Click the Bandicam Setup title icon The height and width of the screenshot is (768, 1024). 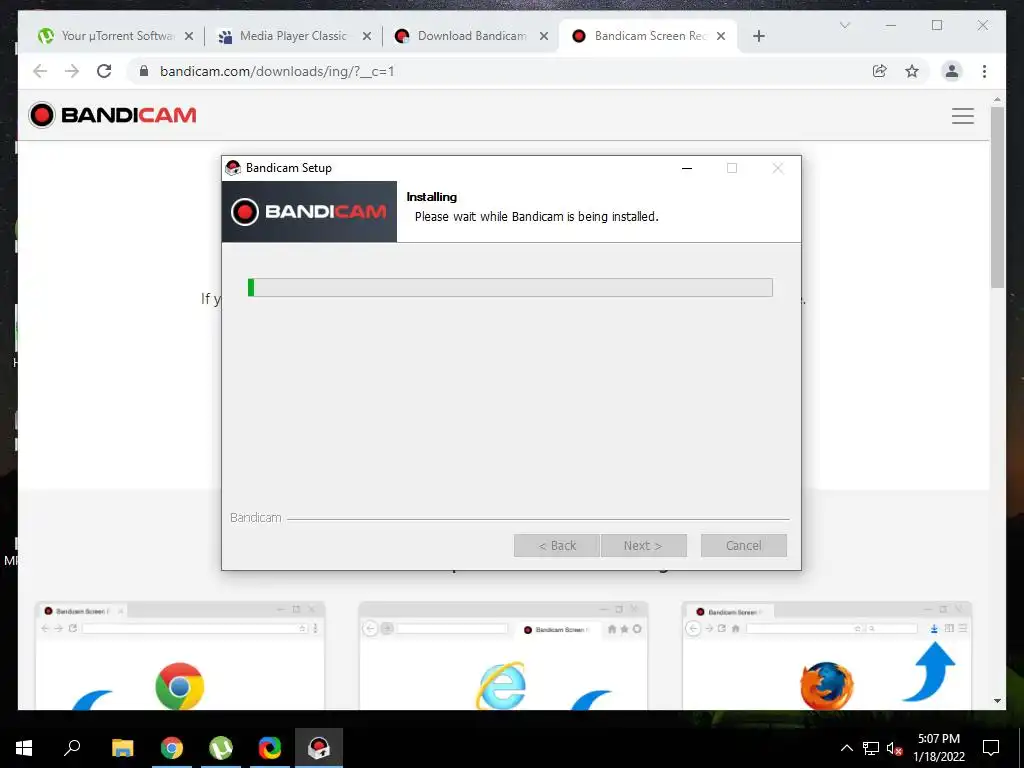coord(233,168)
